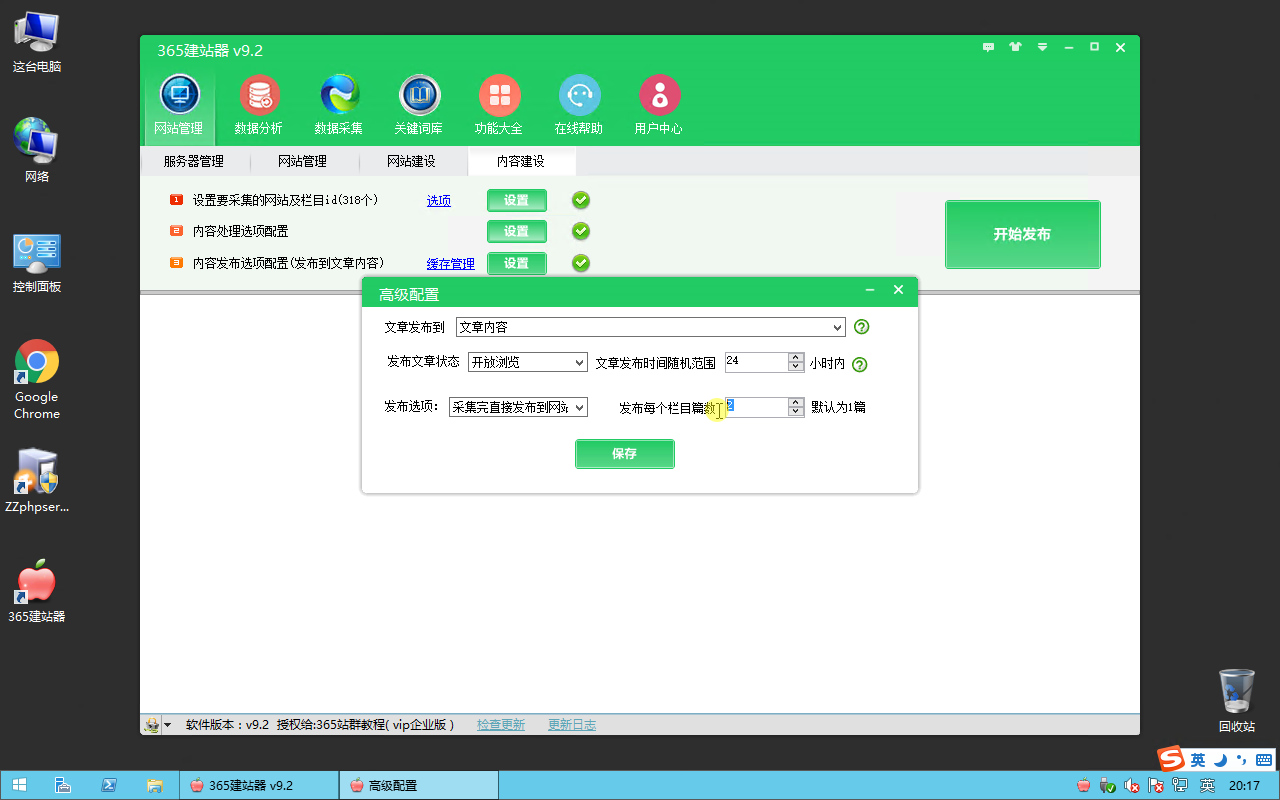Expand the 发布选项 dropdown

coord(580,407)
